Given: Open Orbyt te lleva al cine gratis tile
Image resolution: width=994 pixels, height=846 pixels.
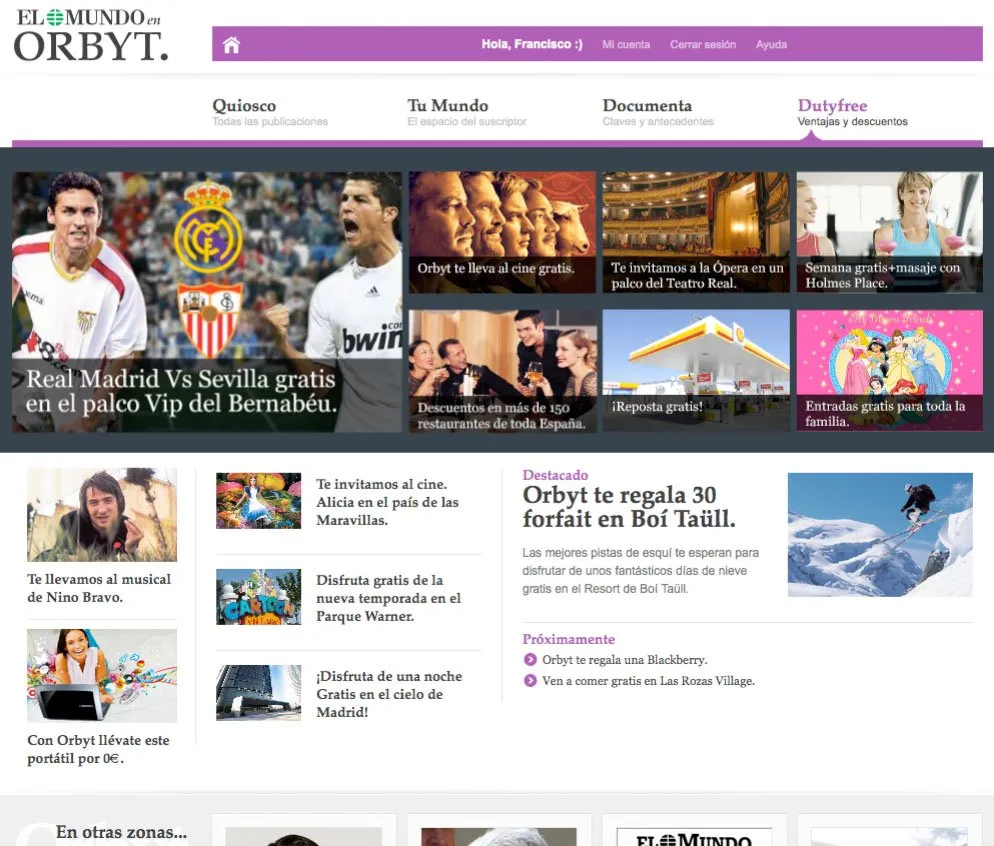Looking at the screenshot, I should point(502,232).
